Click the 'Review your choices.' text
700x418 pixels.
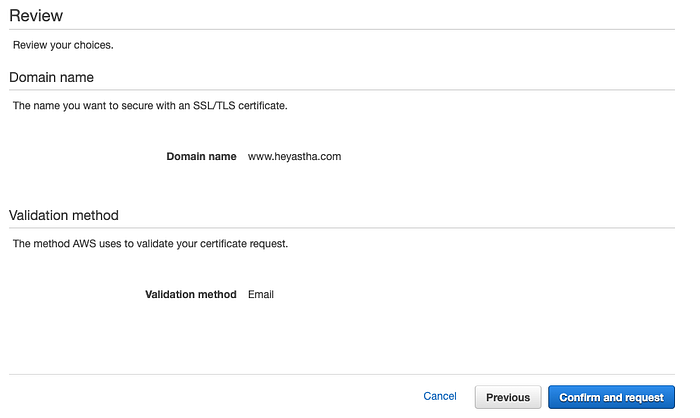[x=63, y=45]
